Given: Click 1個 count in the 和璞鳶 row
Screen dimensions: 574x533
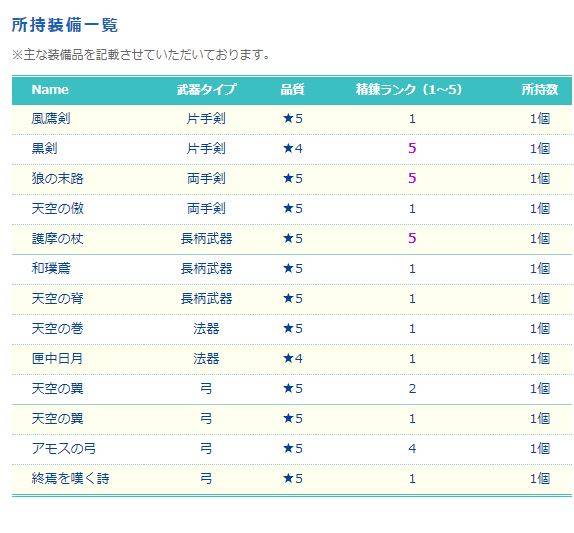Looking at the screenshot, I should [x=540, y=269].
